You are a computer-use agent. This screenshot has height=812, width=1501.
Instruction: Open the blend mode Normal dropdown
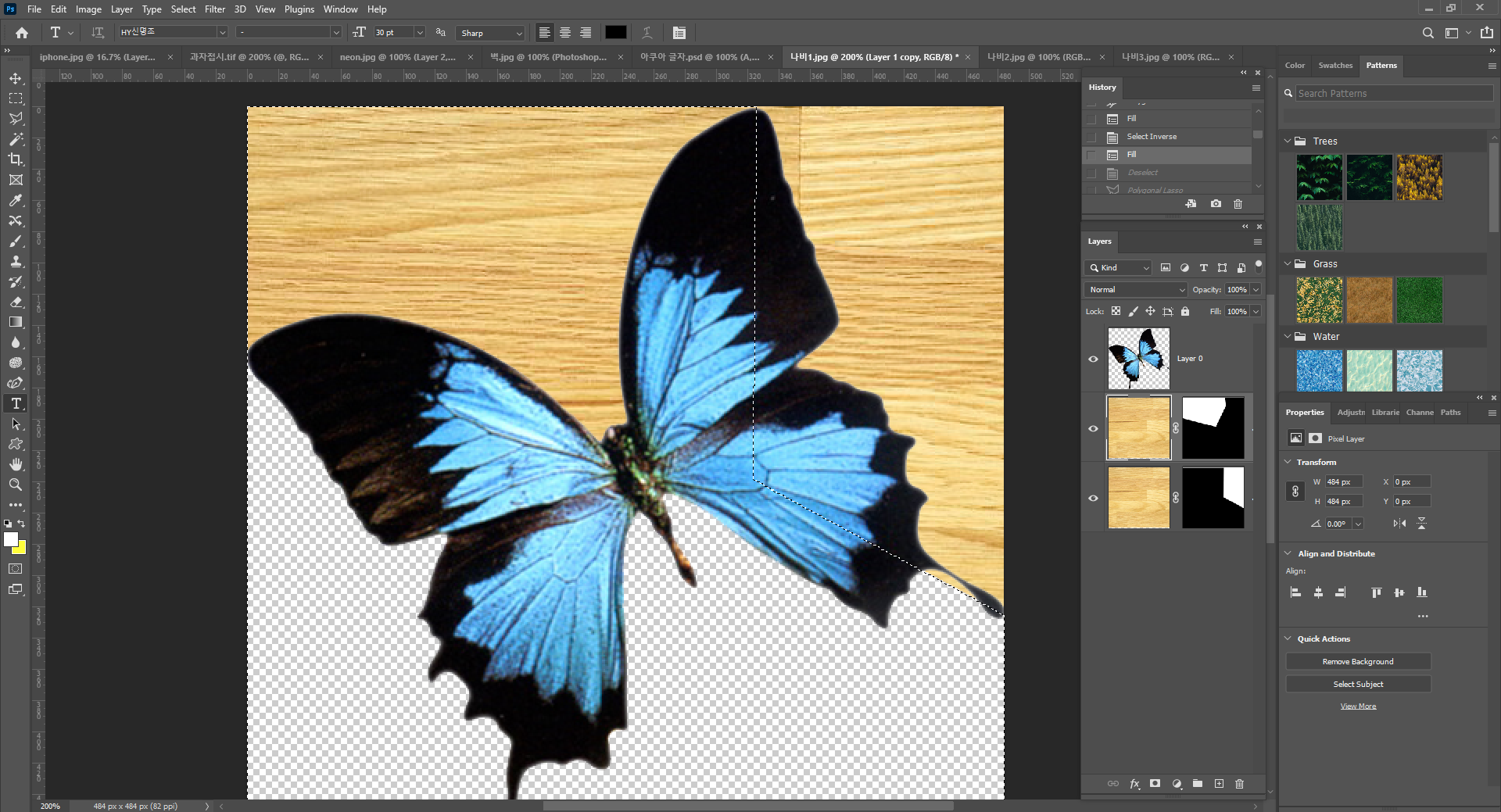point(1136,289)
